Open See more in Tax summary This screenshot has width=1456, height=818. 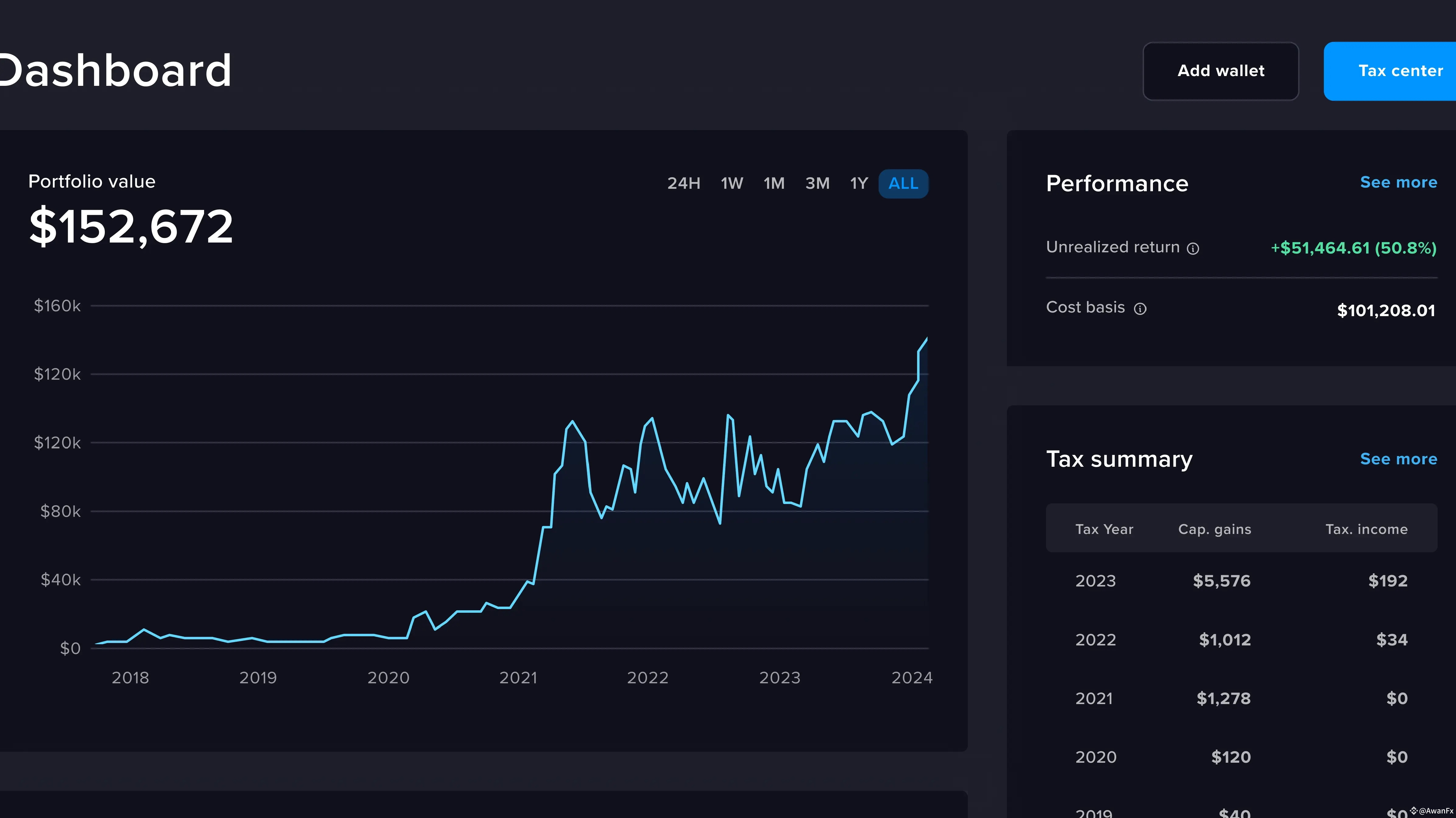(1398, 459)
